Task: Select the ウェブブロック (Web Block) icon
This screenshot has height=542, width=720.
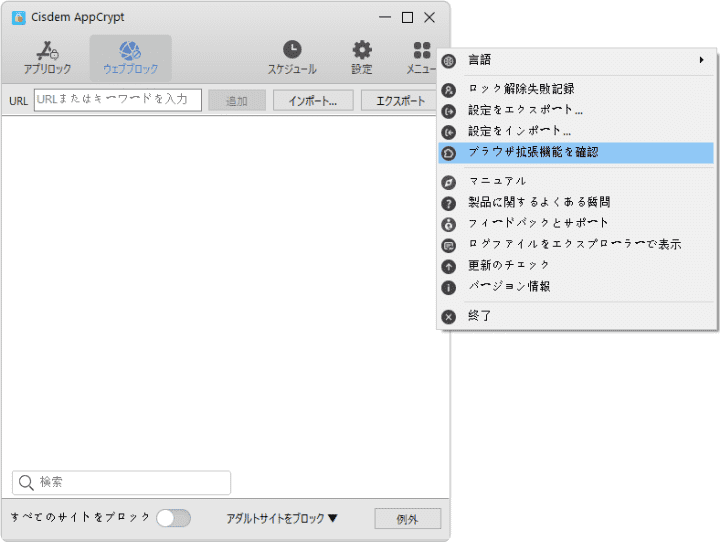Action: coord(130,50)
